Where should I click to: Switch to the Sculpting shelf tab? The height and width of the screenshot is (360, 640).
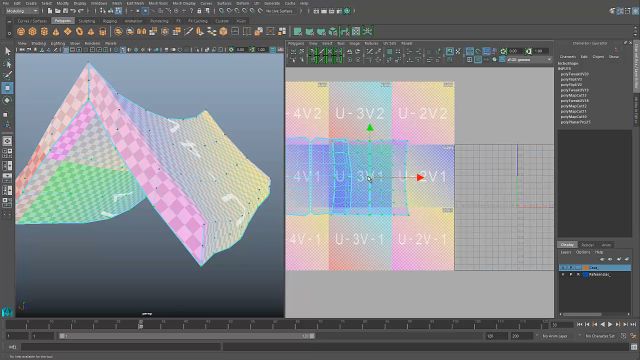[87, 21]
